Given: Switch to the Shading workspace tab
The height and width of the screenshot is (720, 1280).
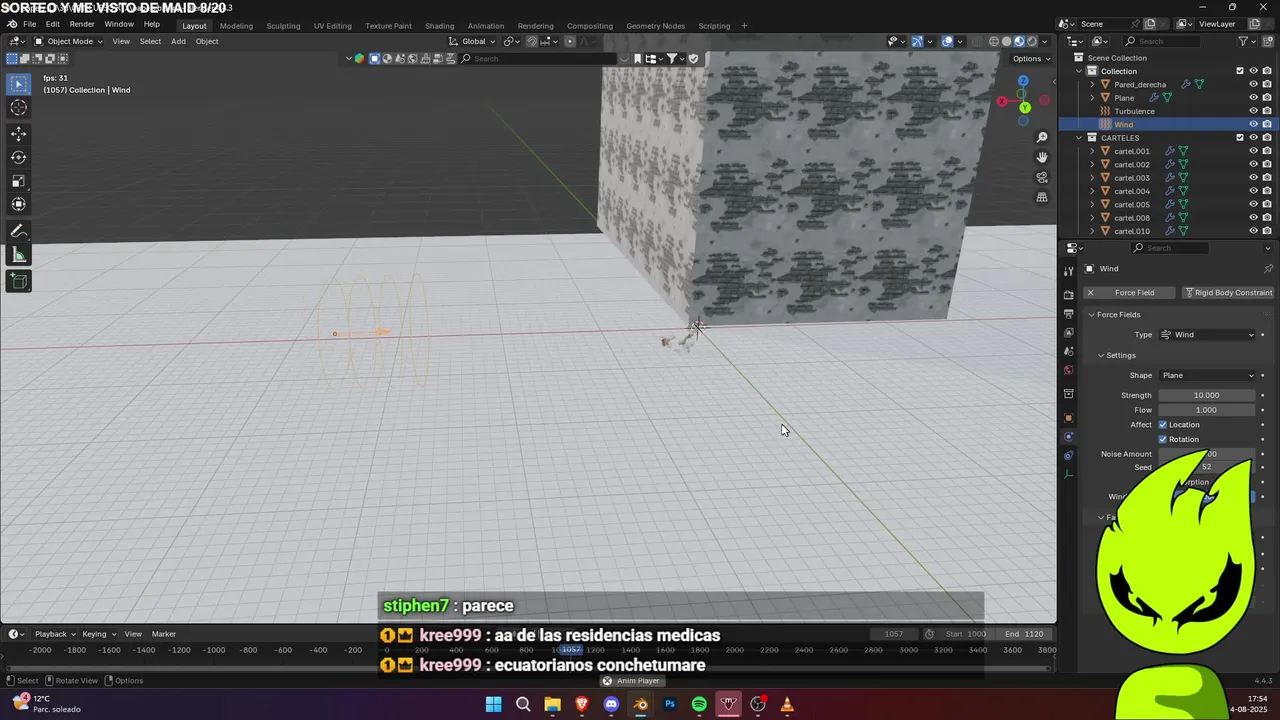Looking at the screenshot, I should 439,25.
